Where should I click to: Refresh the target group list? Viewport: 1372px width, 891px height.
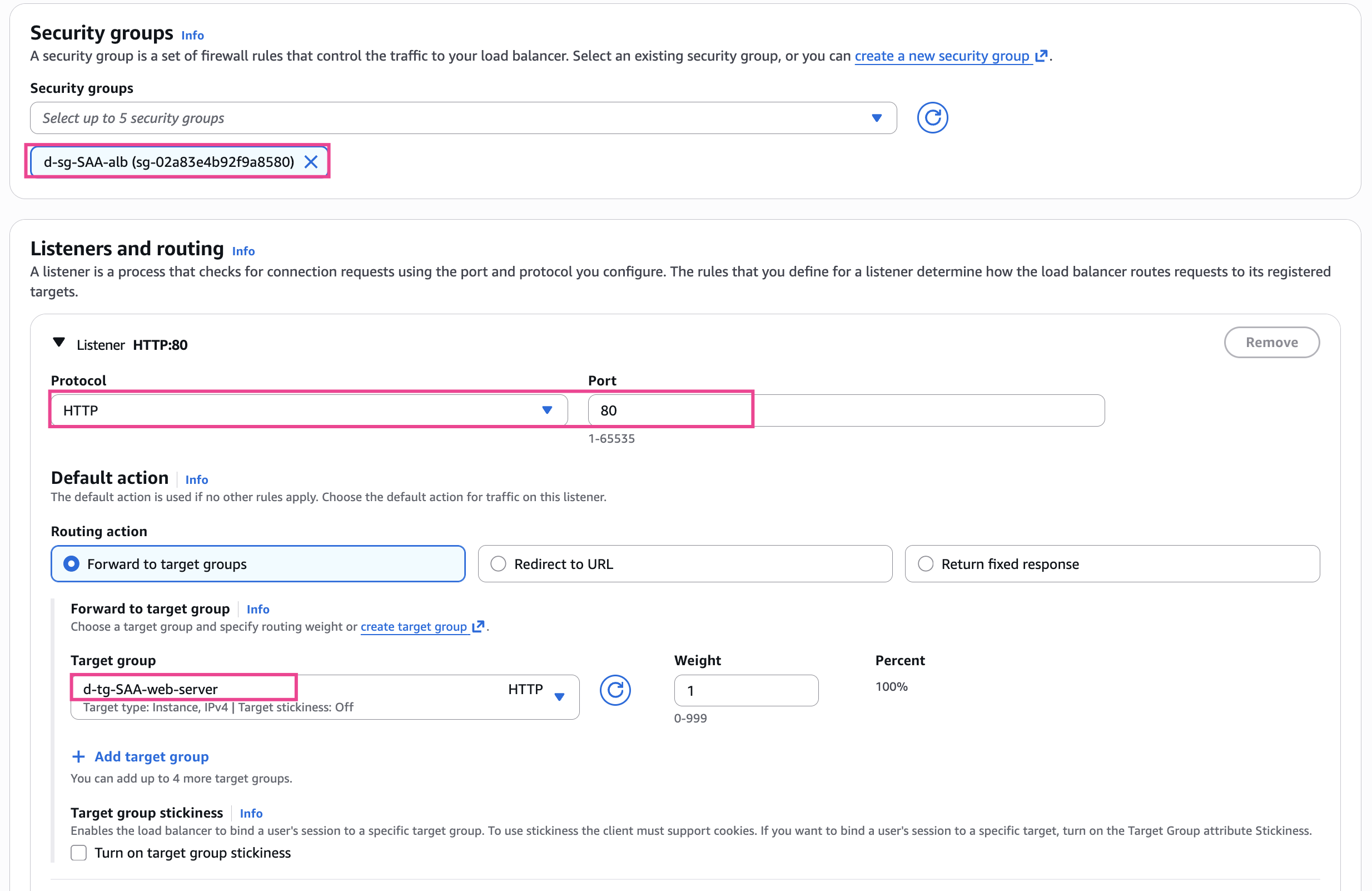[614, 690]
